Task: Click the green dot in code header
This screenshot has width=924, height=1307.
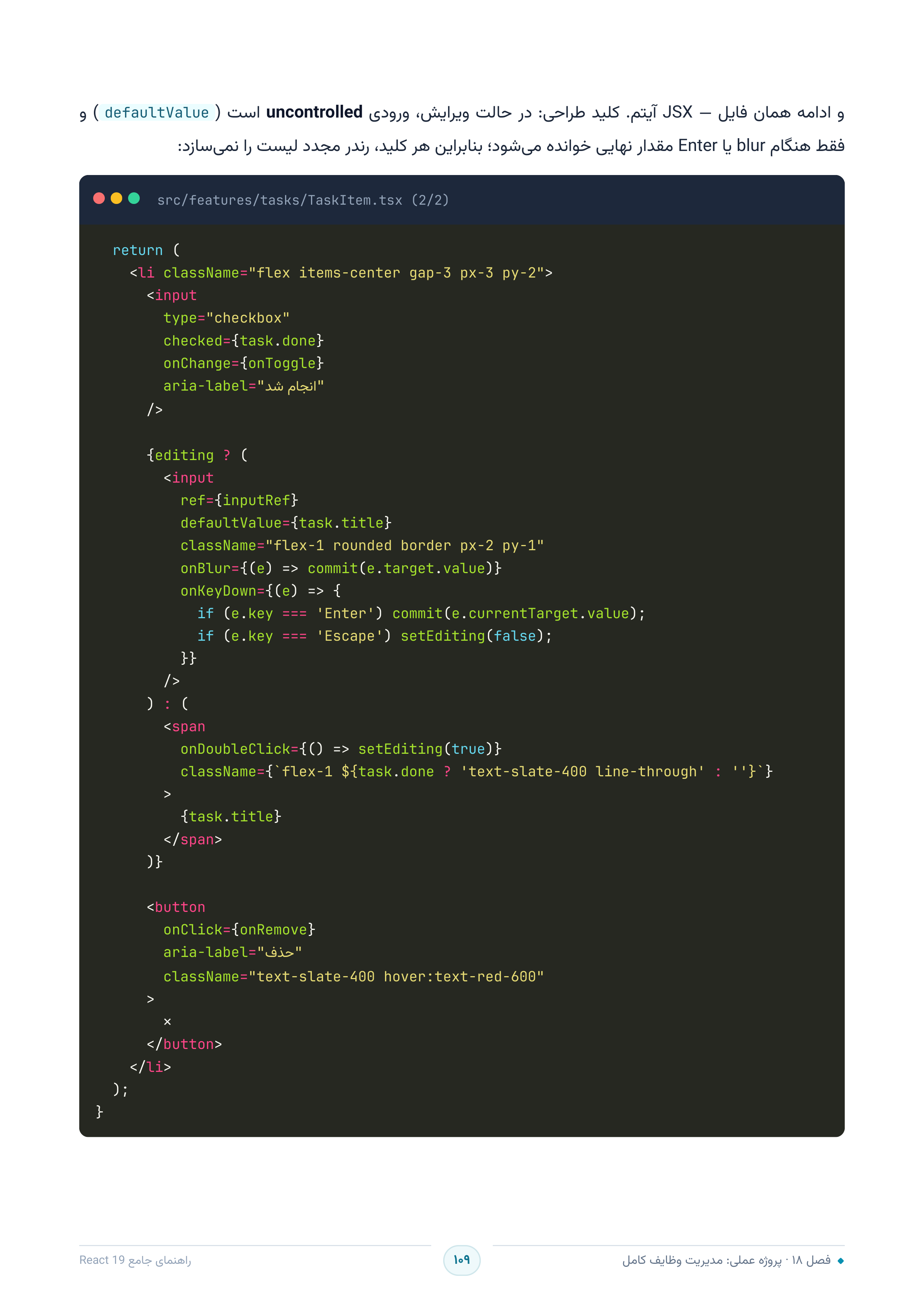Action: tap(134, 198)
